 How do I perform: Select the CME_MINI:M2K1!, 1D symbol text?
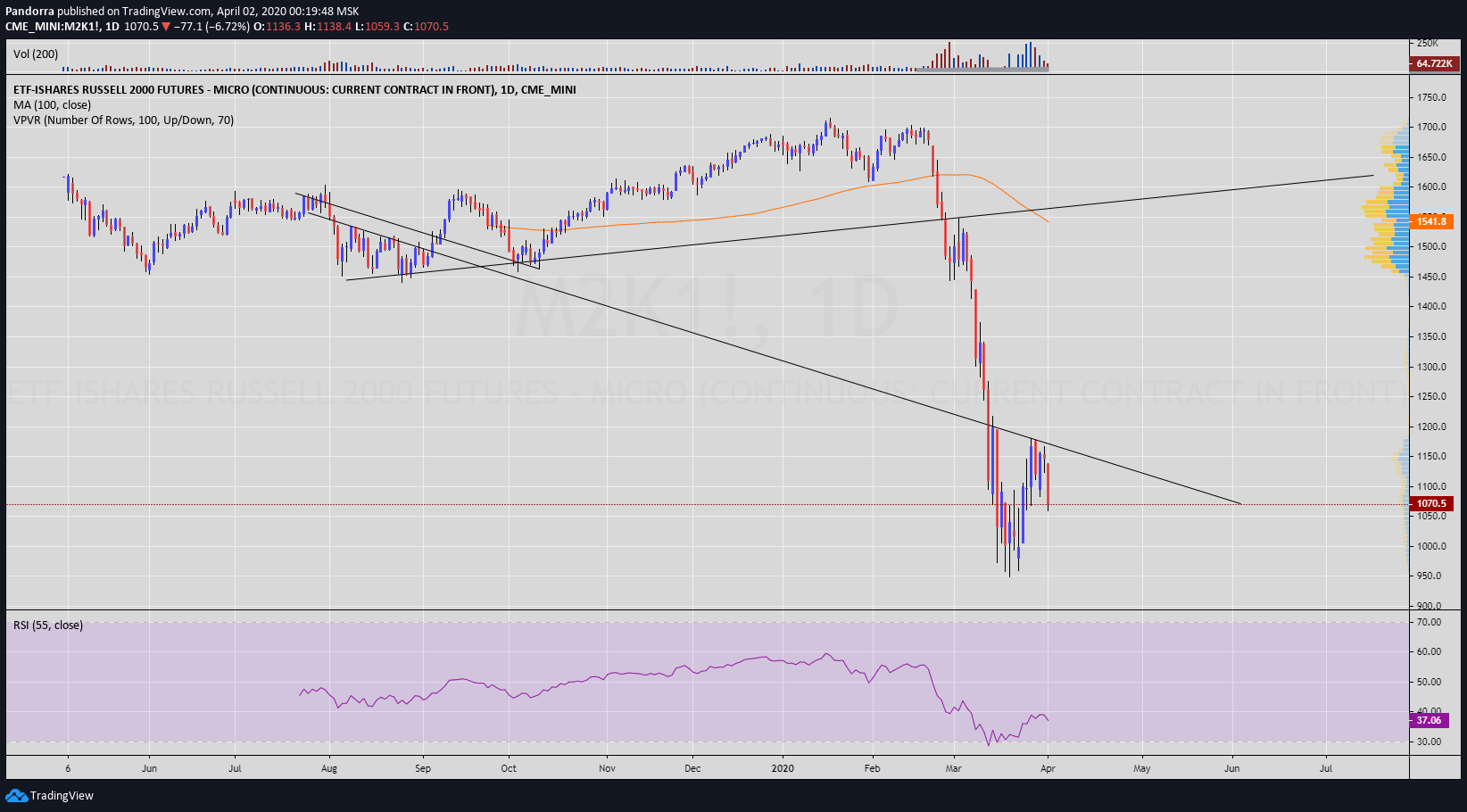62,27
